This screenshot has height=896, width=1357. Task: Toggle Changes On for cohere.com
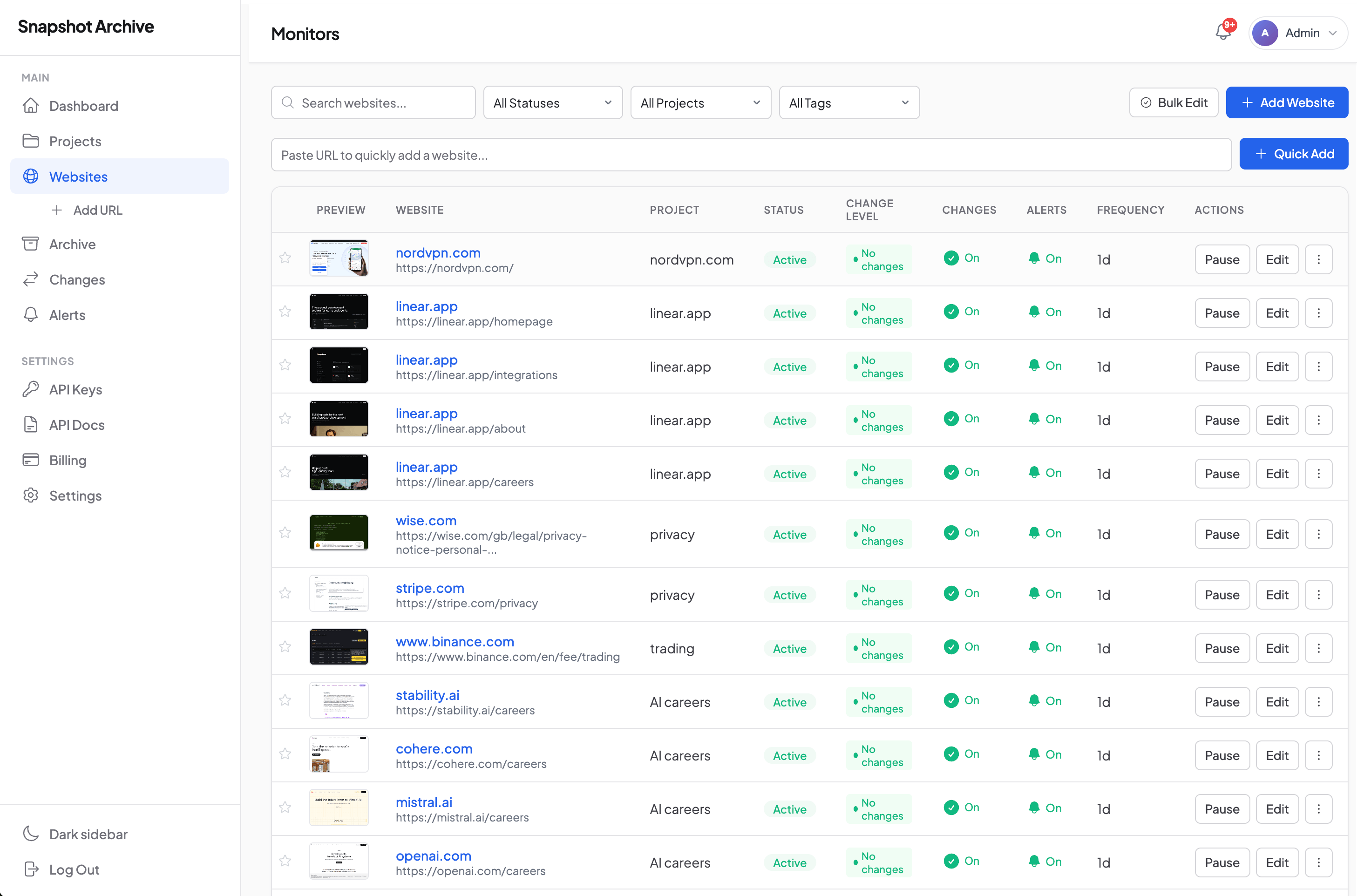(x=962, y=754)
